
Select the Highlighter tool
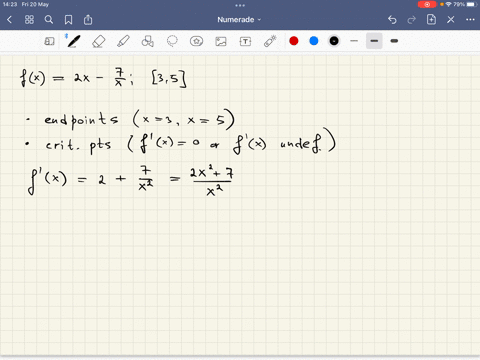(123, 41)
